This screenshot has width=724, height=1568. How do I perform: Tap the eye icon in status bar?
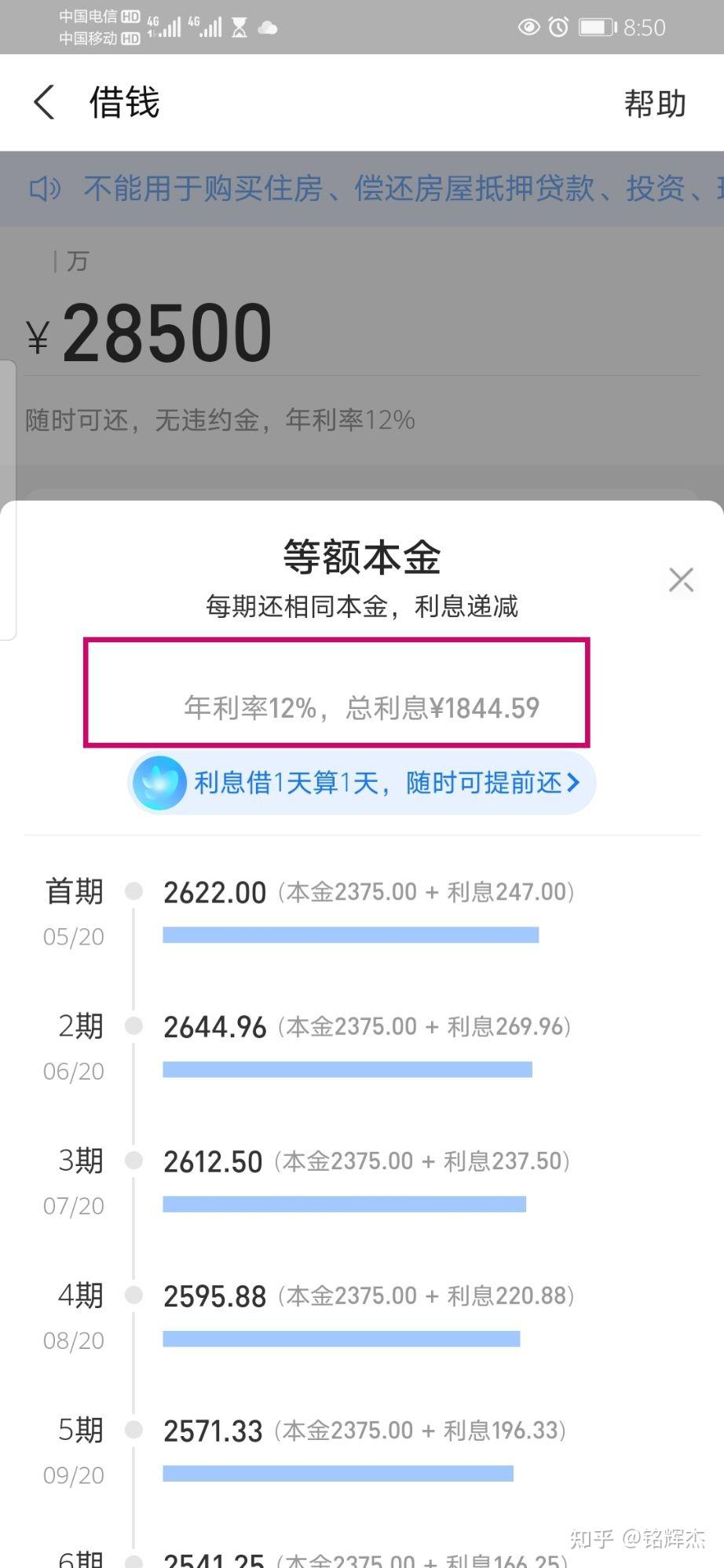(528, 26)
